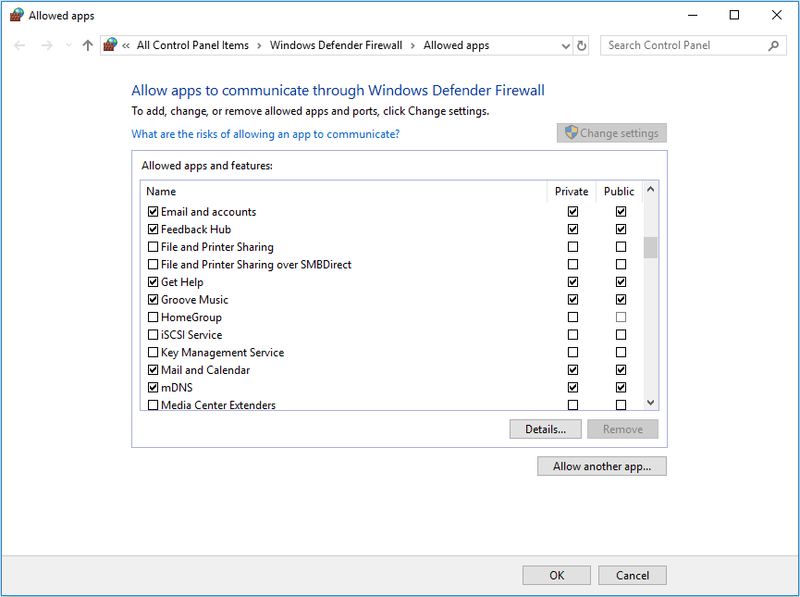Select All Control Panel Items breadcrumb
Screen dimensions: 800x597
pos(193,45)
